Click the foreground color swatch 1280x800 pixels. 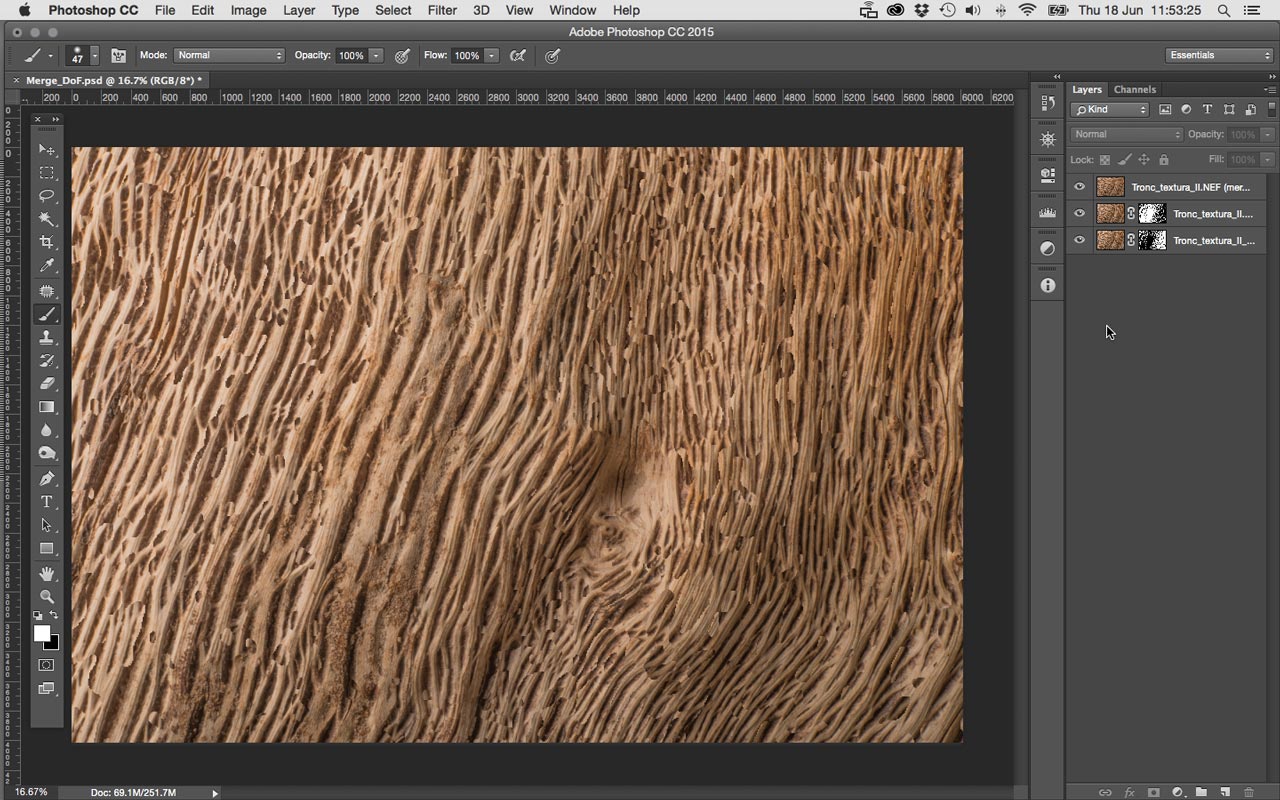click(41, 634)
